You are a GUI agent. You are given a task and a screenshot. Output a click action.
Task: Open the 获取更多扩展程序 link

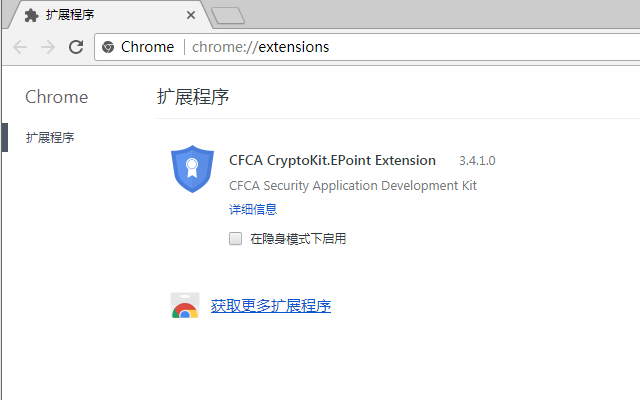(x=270, y=306)
